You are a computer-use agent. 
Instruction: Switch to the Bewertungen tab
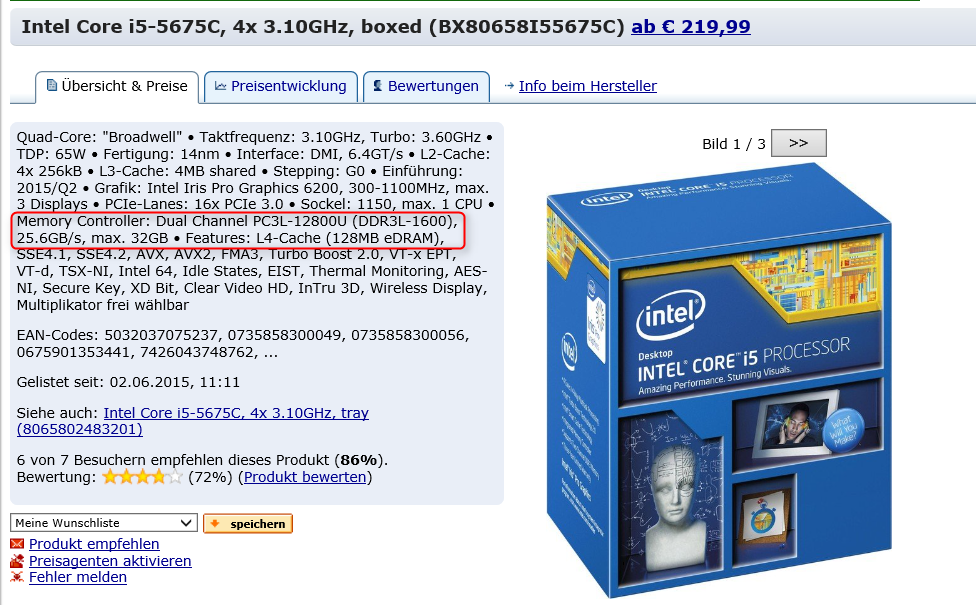[426, 87]
